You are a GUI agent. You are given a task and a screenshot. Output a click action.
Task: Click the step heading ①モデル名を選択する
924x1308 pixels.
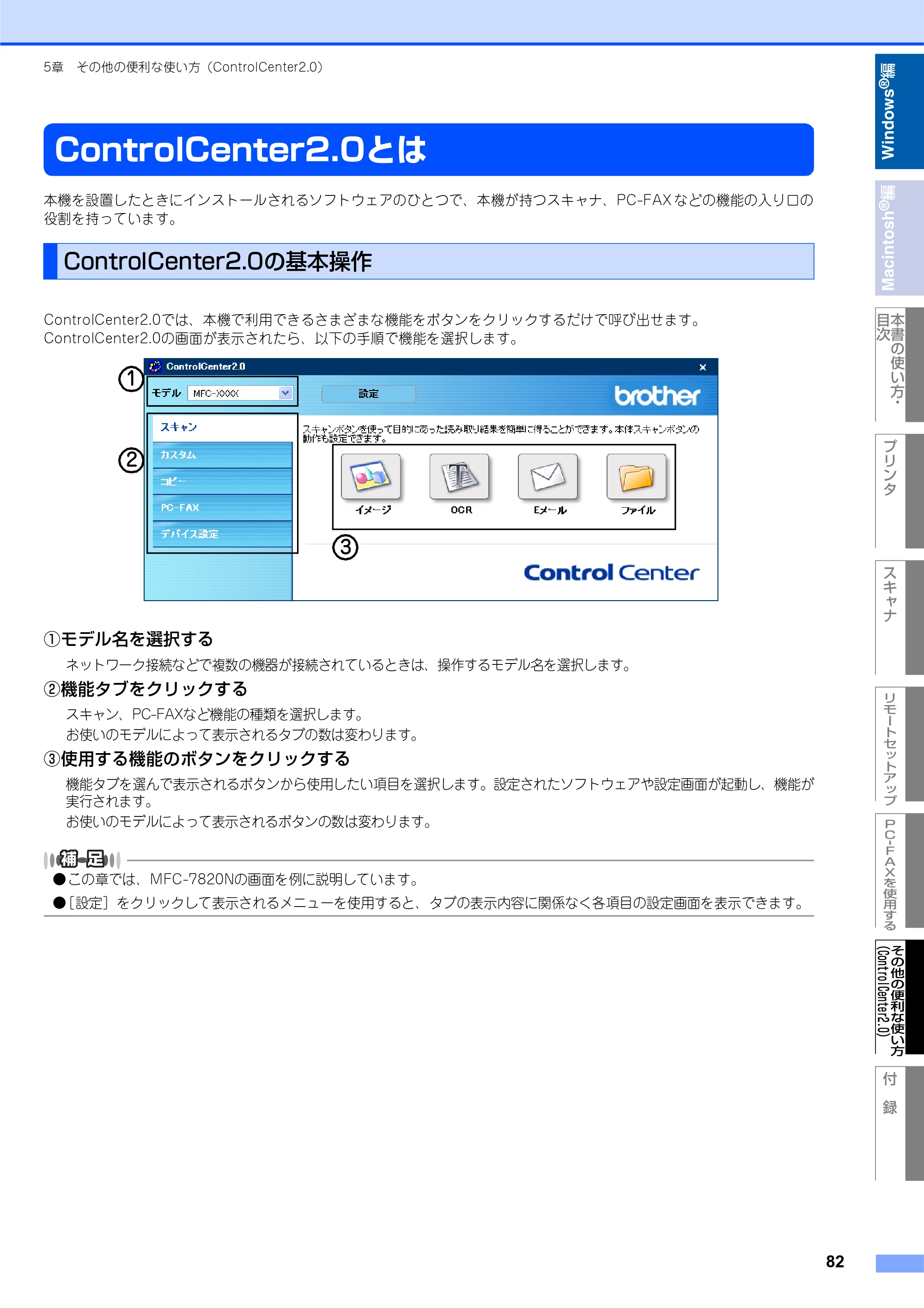point(128,639)
